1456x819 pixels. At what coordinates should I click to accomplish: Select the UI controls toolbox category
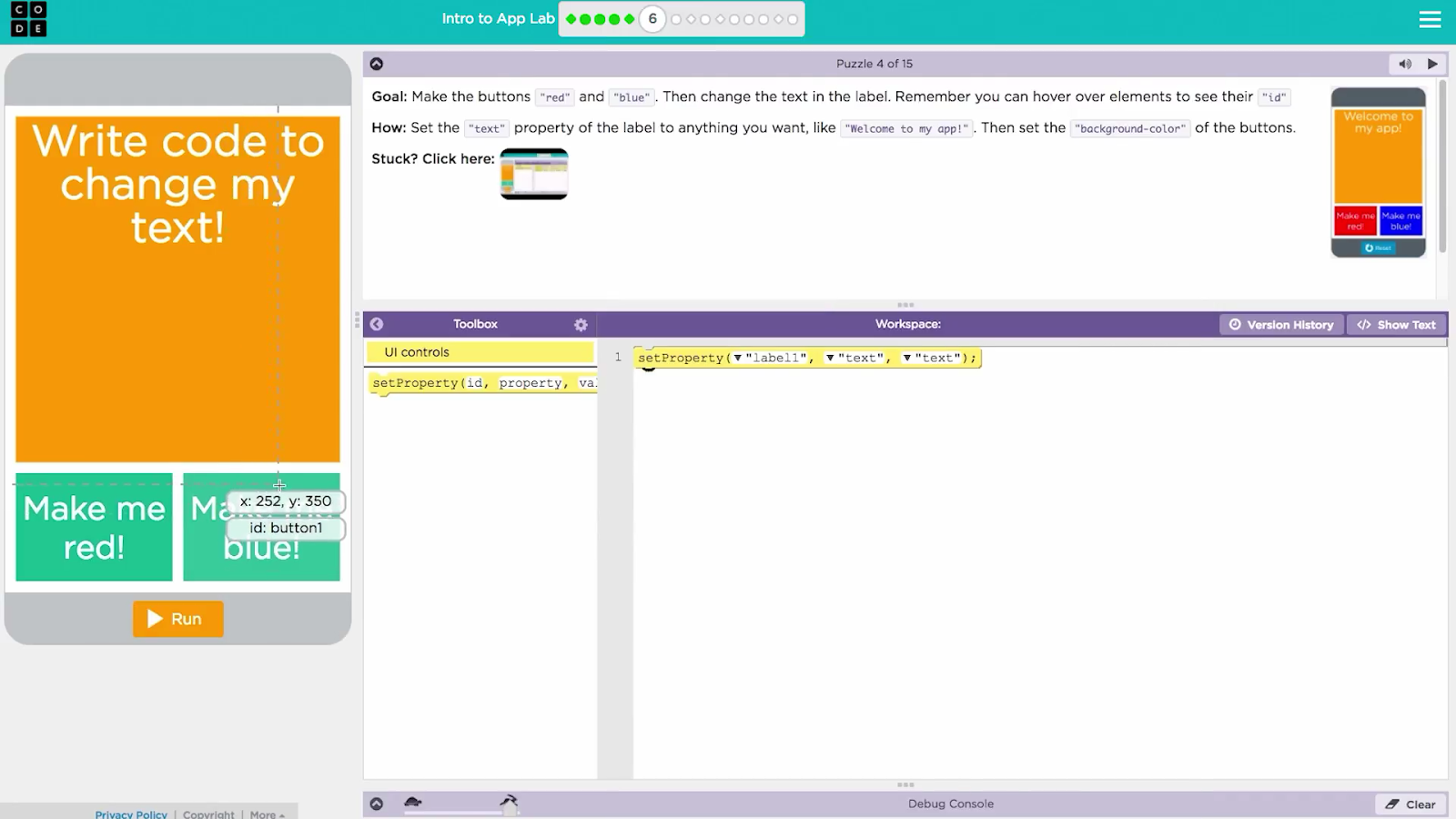coord(480,352)
